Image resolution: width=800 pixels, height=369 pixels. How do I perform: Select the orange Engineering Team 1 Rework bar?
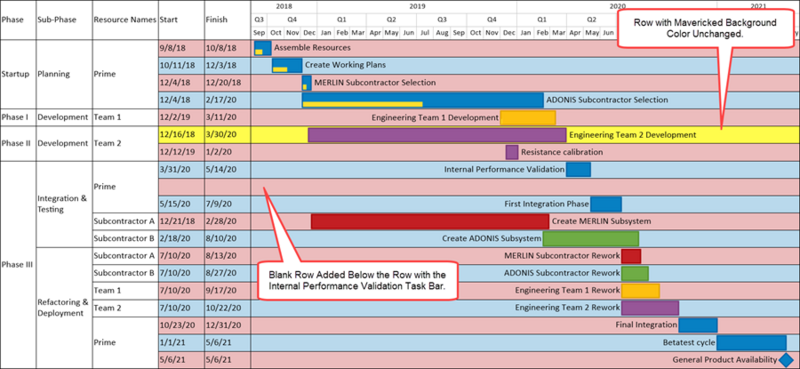point(640,291)
